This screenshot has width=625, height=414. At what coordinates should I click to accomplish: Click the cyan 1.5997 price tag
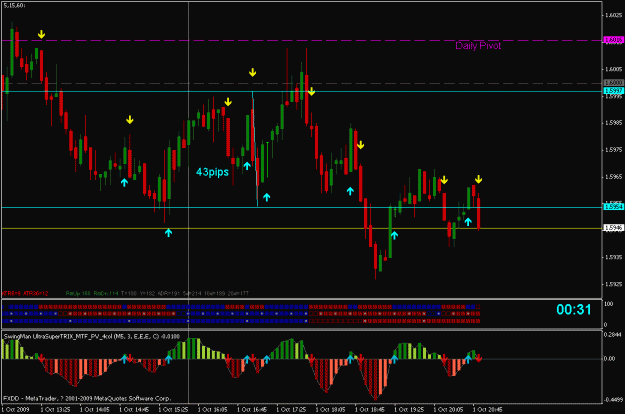click(613, 91)
